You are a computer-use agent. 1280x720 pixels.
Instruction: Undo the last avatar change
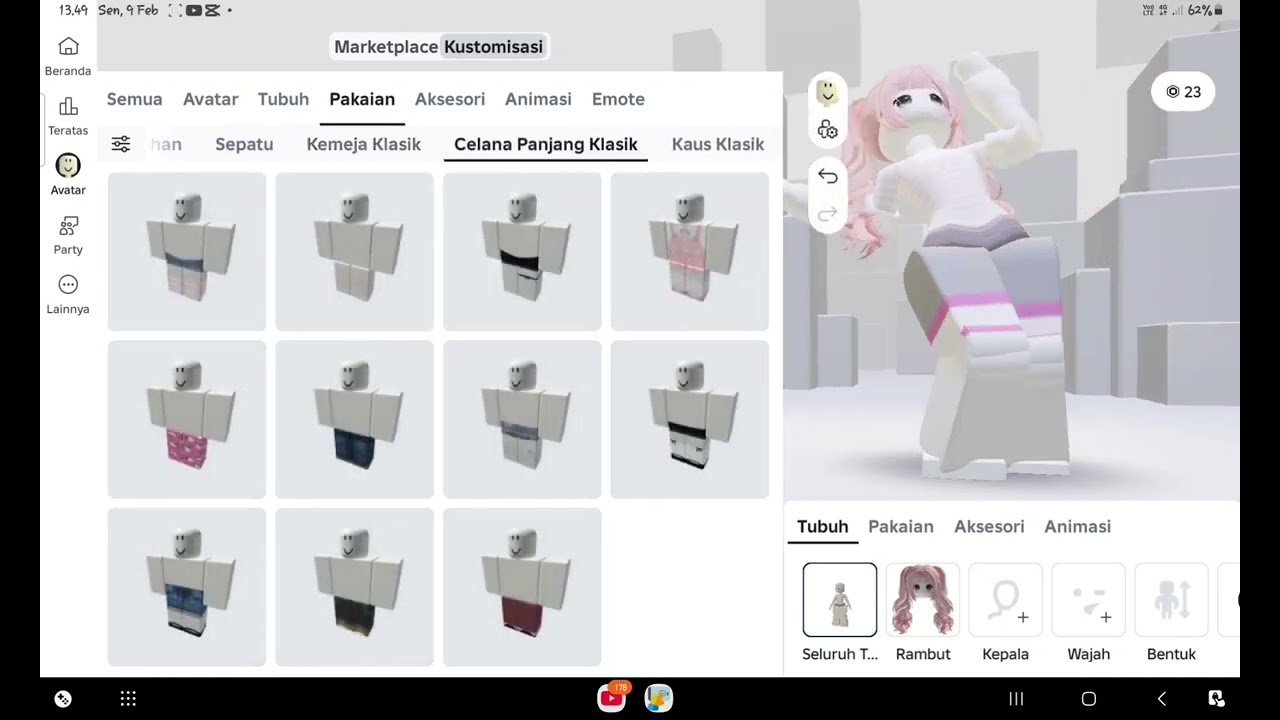[827, 176]
